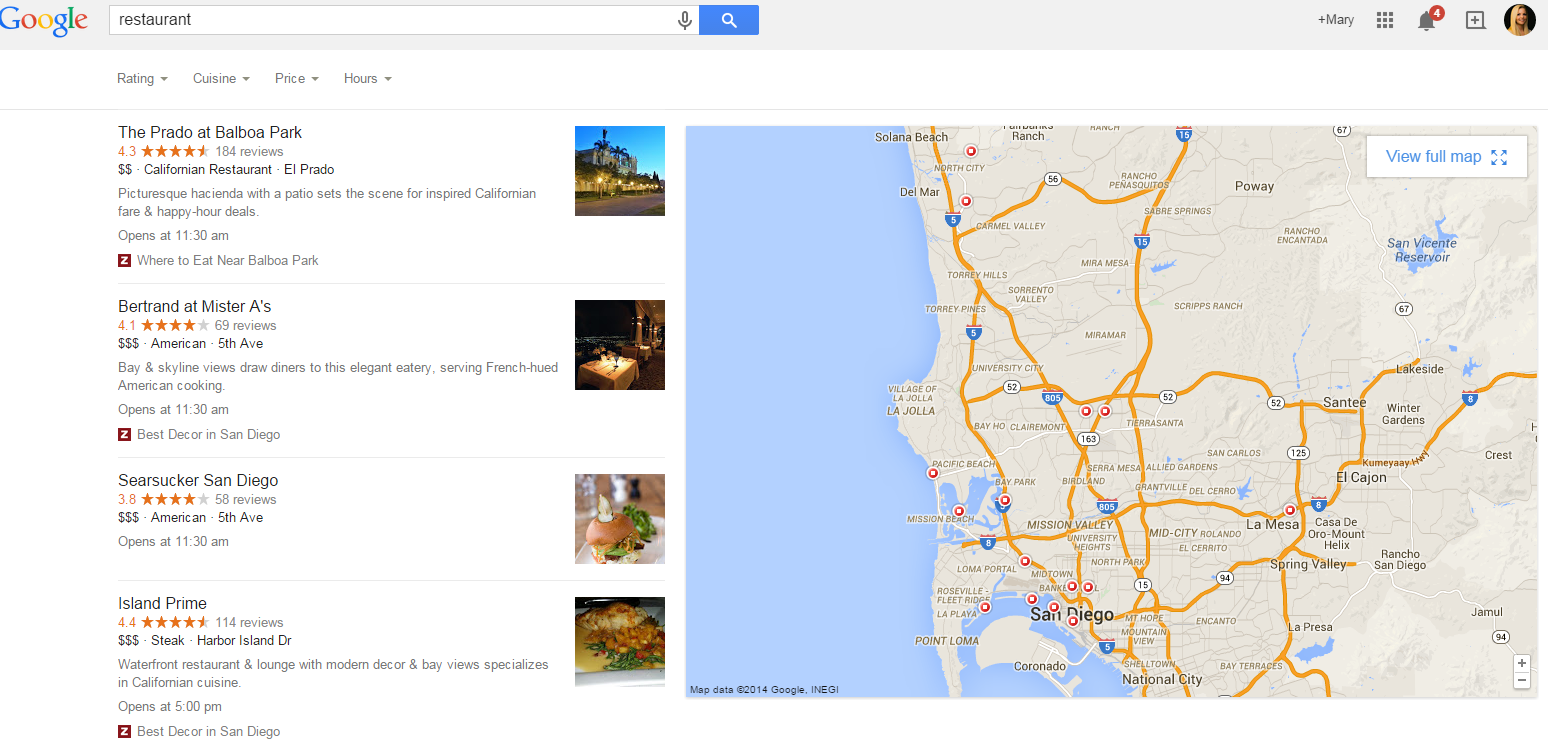Image resolution: width=1548 pixels, height=740 pixels.
Task: Click Route 67 shield near Lakeside
Action: 1405,309
